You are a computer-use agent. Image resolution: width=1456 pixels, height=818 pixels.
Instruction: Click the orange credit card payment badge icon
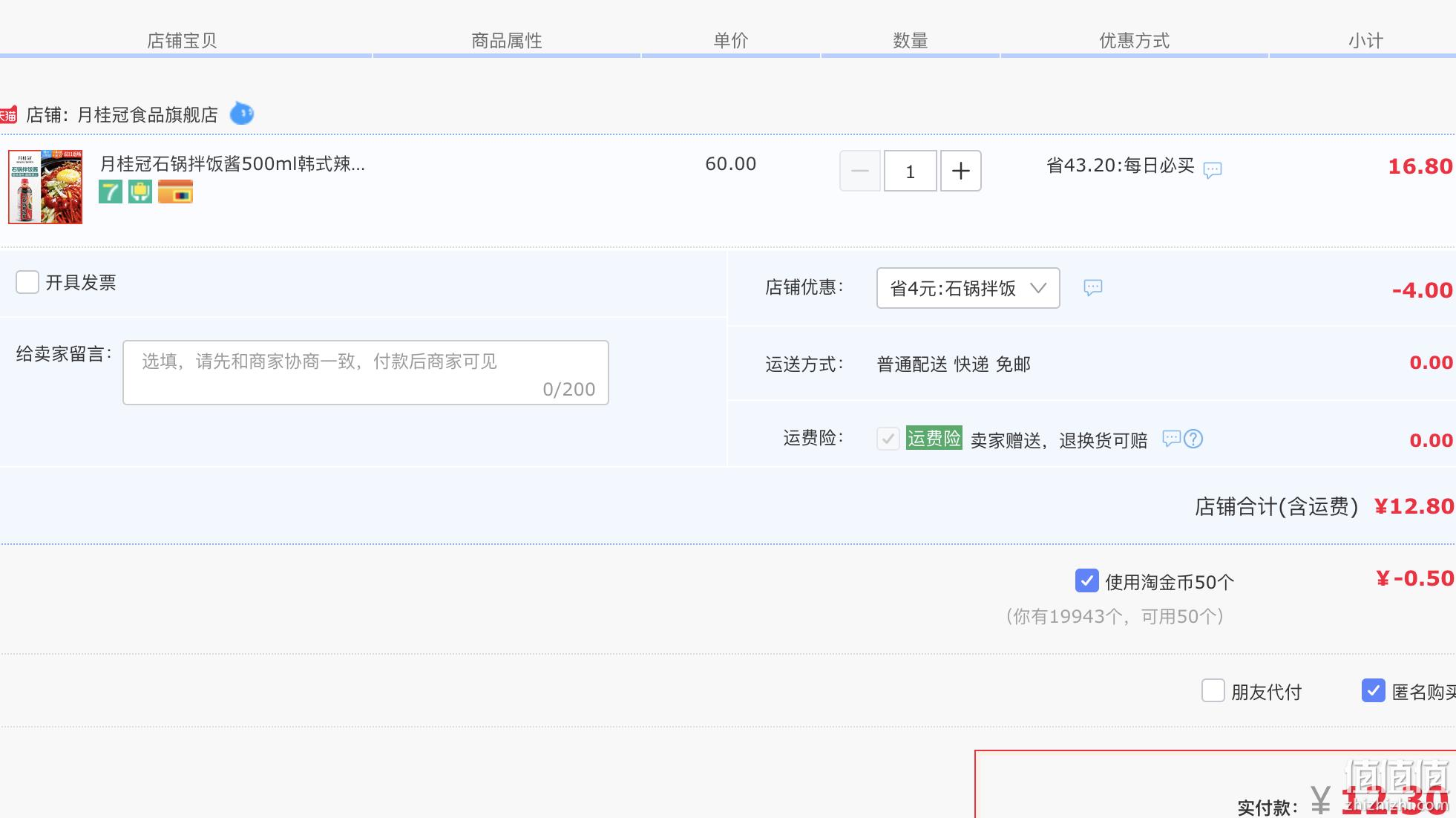(176, 192)
